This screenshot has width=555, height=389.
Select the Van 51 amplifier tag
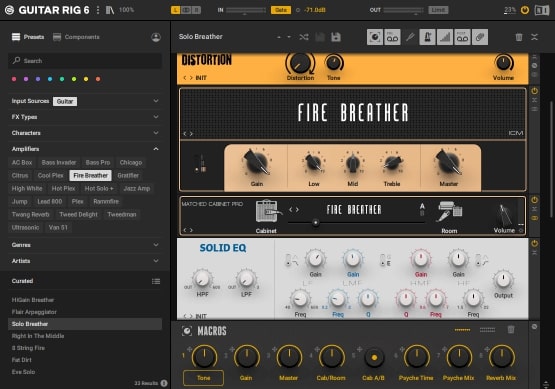pos(58,228)
